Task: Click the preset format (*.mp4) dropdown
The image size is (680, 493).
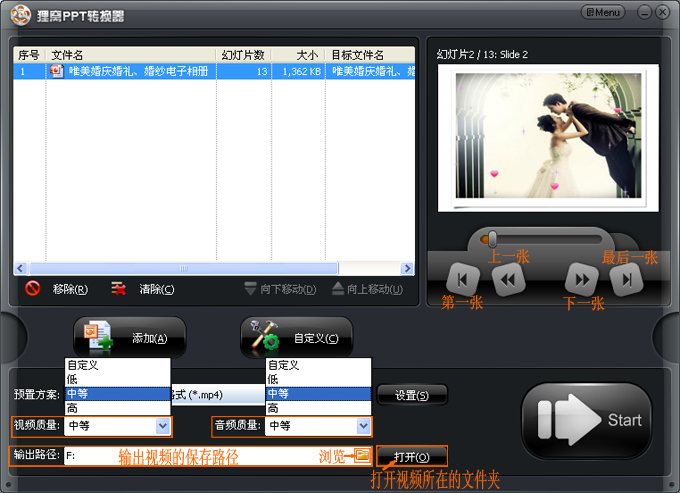Action: [218, 395]
